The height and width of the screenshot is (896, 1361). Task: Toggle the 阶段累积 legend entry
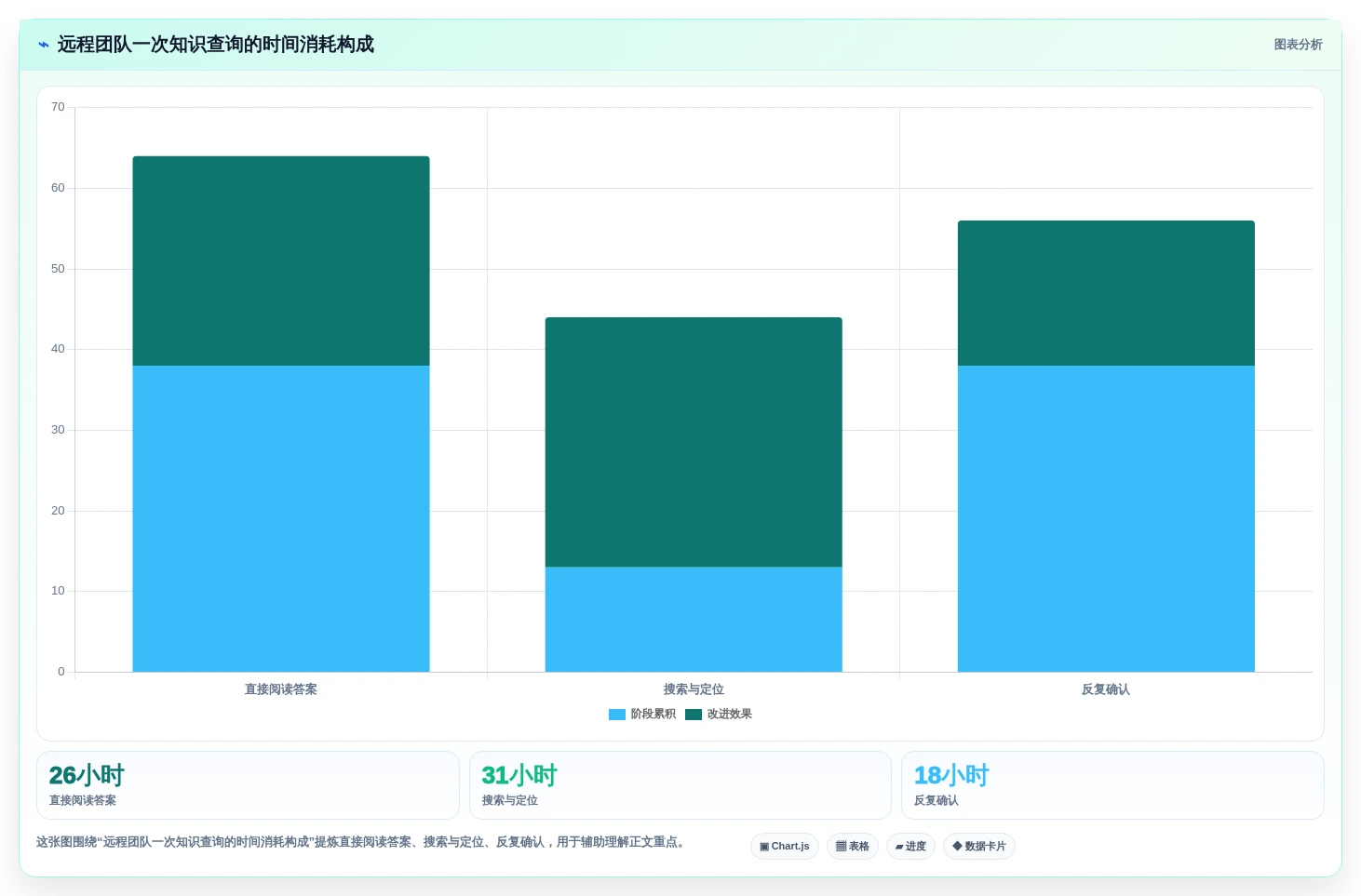tap(642, 714)
